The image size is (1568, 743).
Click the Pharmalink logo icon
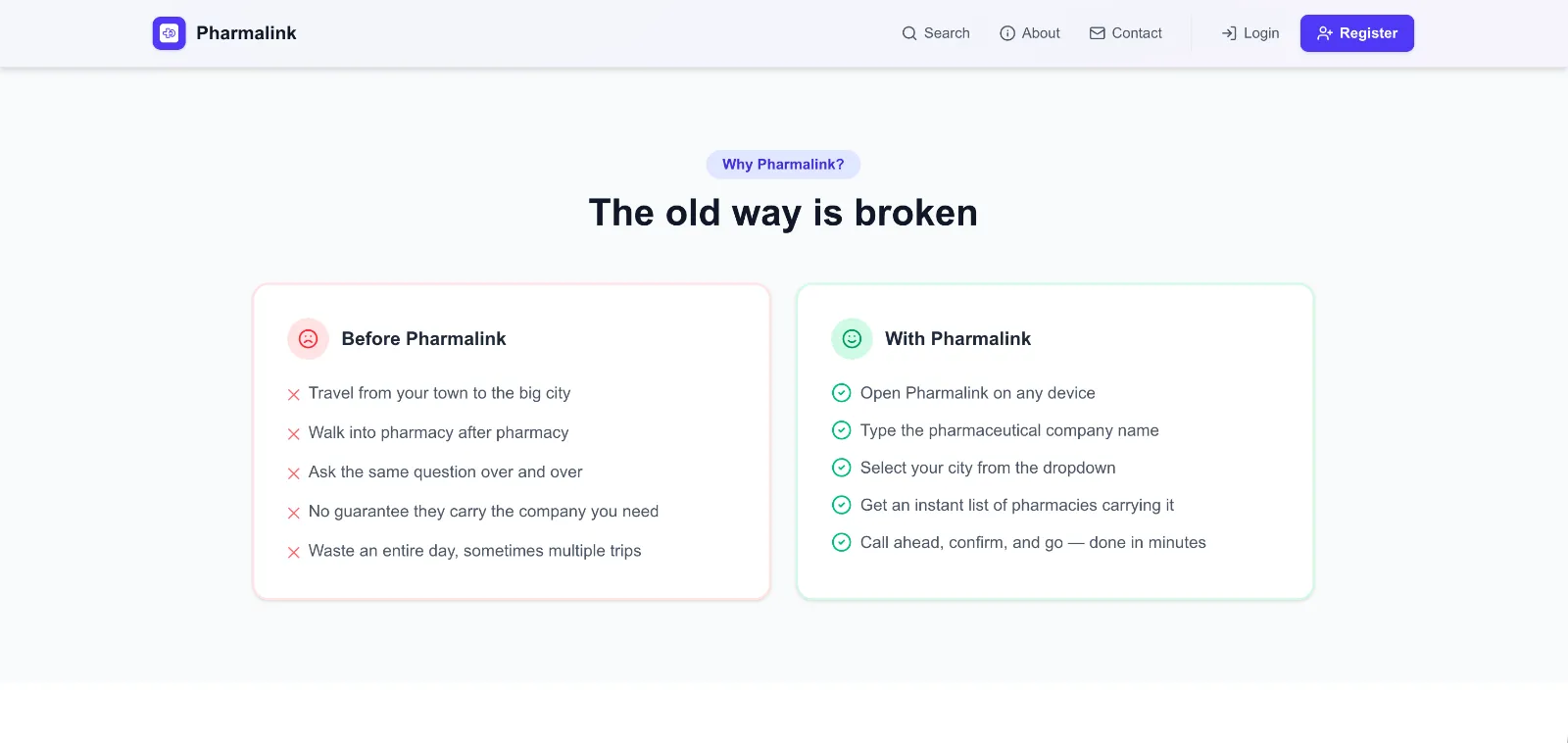click(x=169, y=33)
